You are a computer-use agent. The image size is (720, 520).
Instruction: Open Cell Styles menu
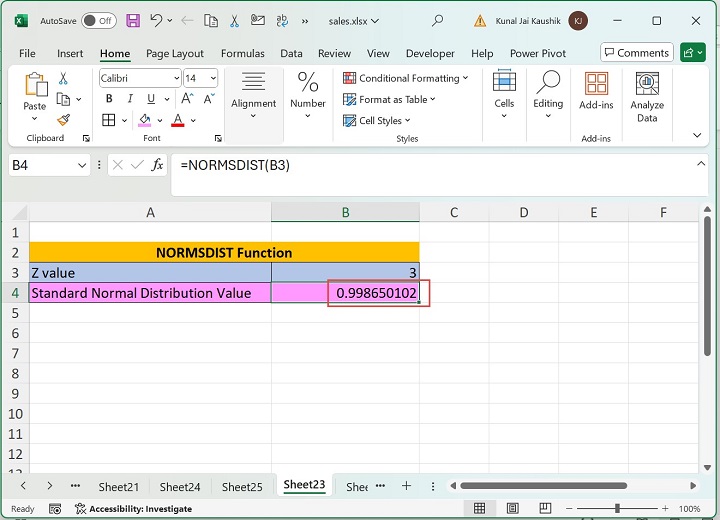[377, 120]
